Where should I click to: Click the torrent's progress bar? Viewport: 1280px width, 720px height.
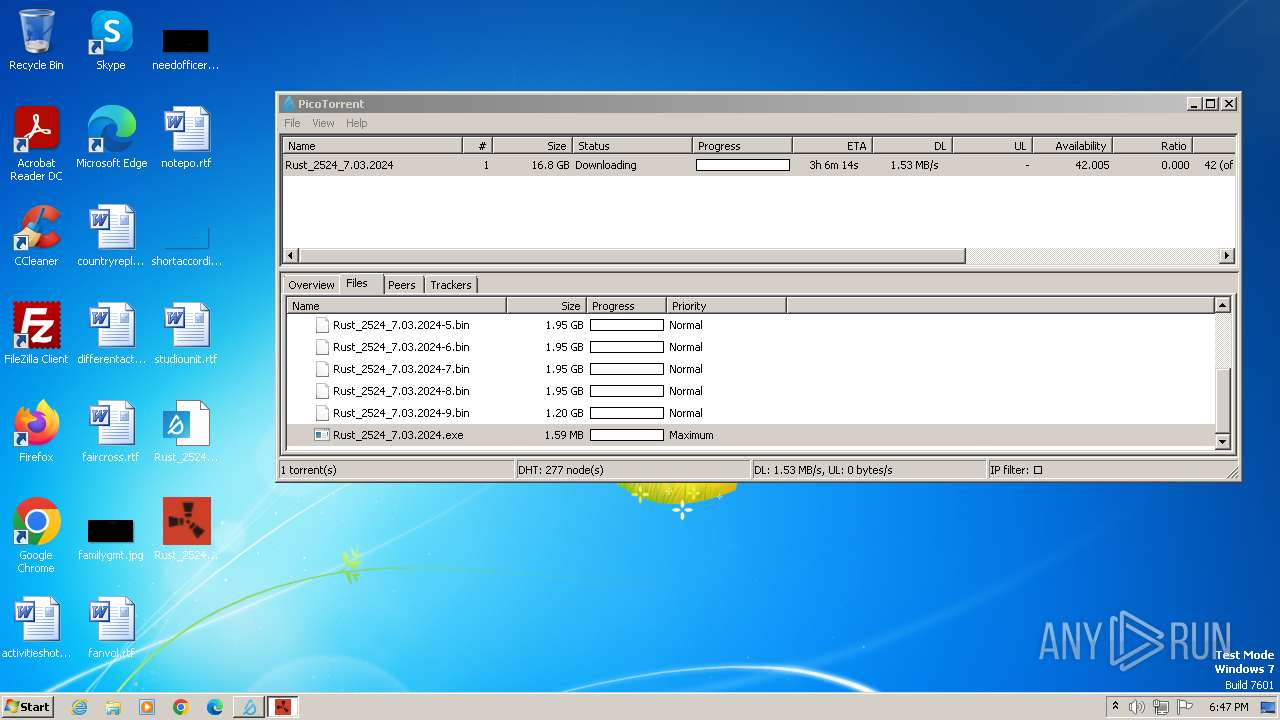point(743,165)
